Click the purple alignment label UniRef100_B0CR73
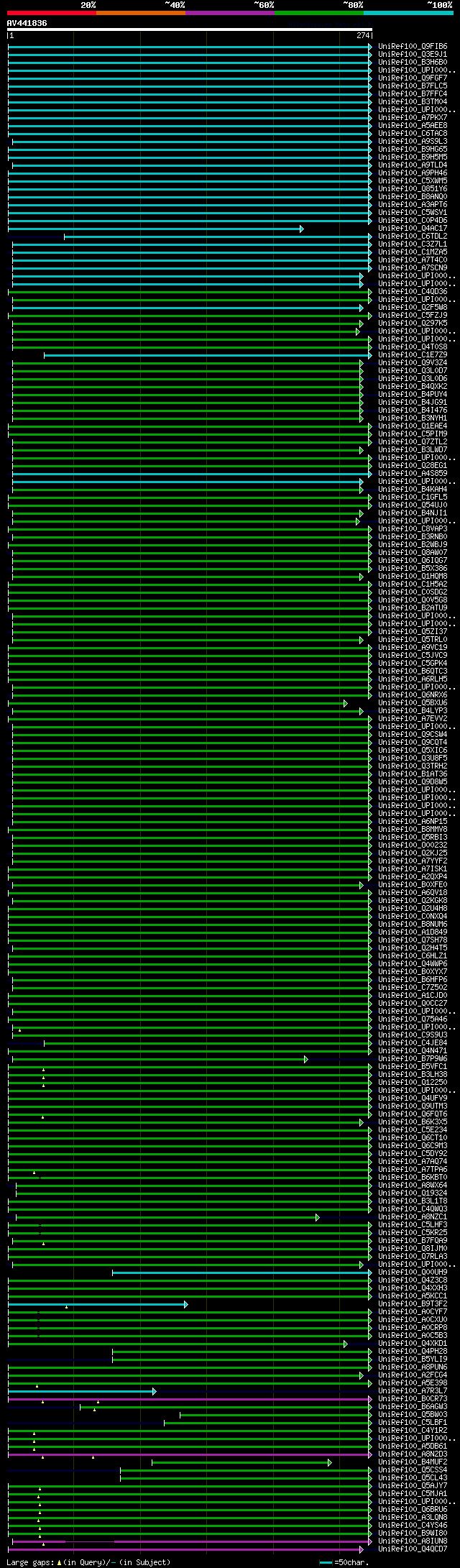460x1568 pixels. point(413,1399)
